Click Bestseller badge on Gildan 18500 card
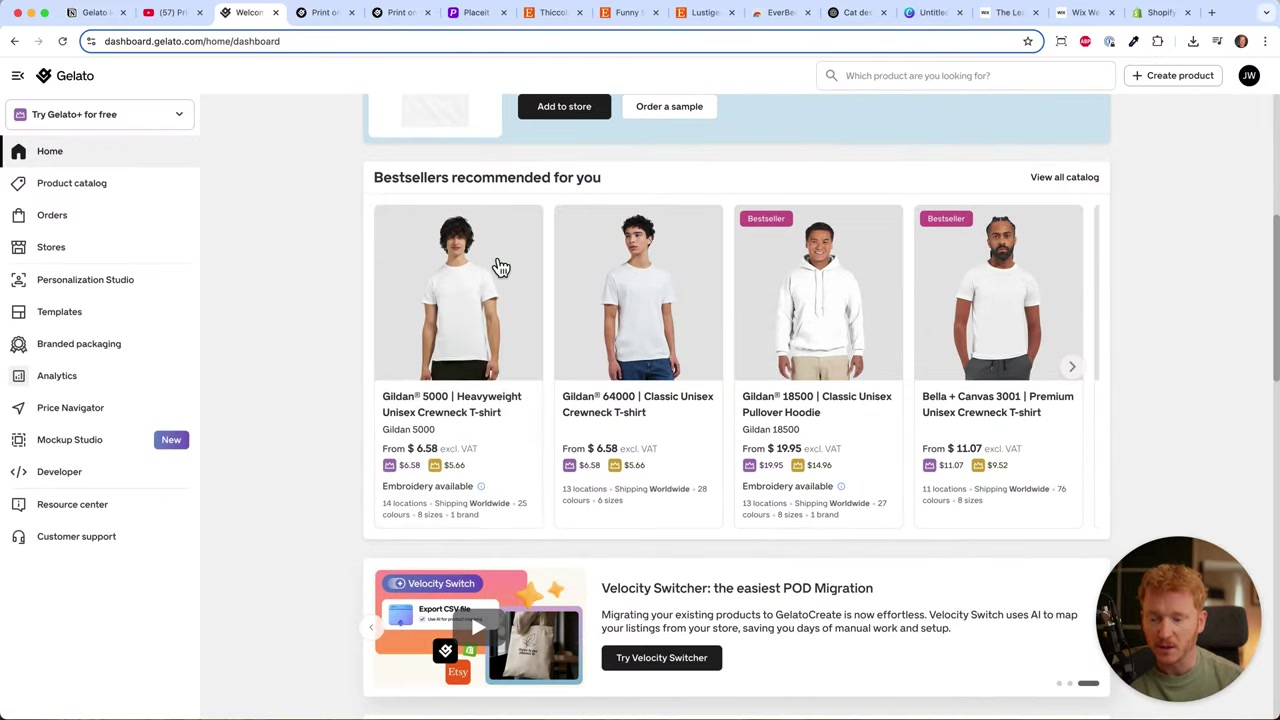This screenshot has height=720, width=1280. click(766, 219)
